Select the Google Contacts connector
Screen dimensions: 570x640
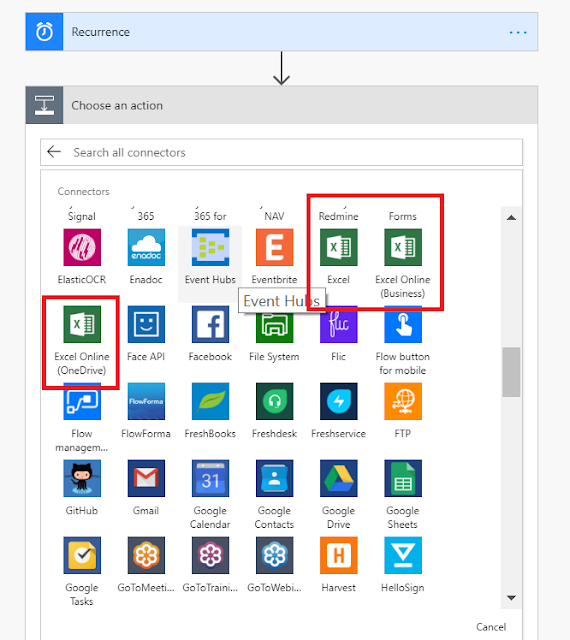tap(274, 478)
